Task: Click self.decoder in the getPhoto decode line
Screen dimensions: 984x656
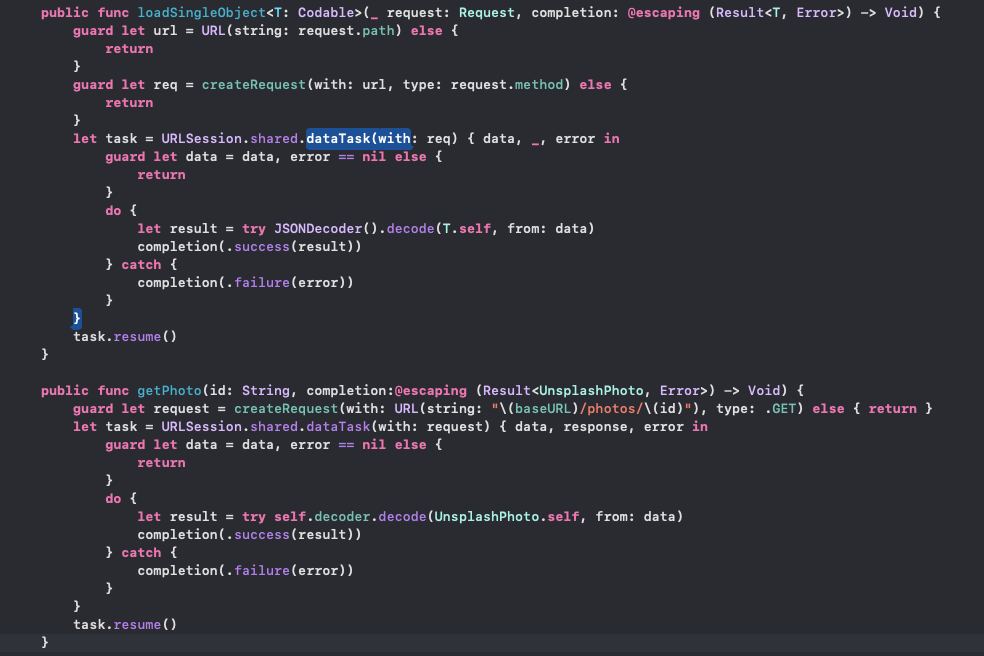Action: click(x=322, y=517)
